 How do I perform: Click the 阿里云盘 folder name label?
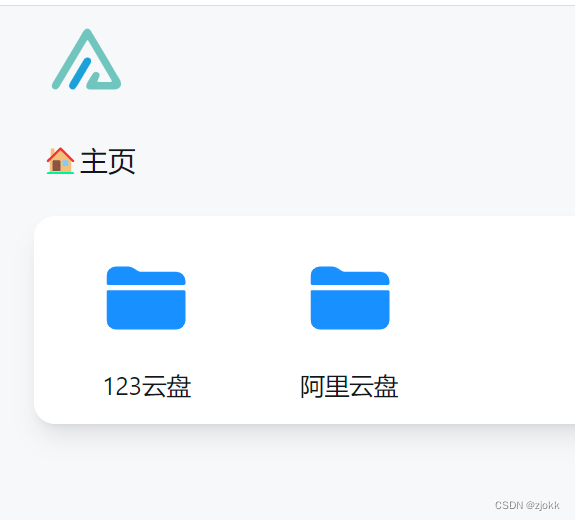coord(349,387)
